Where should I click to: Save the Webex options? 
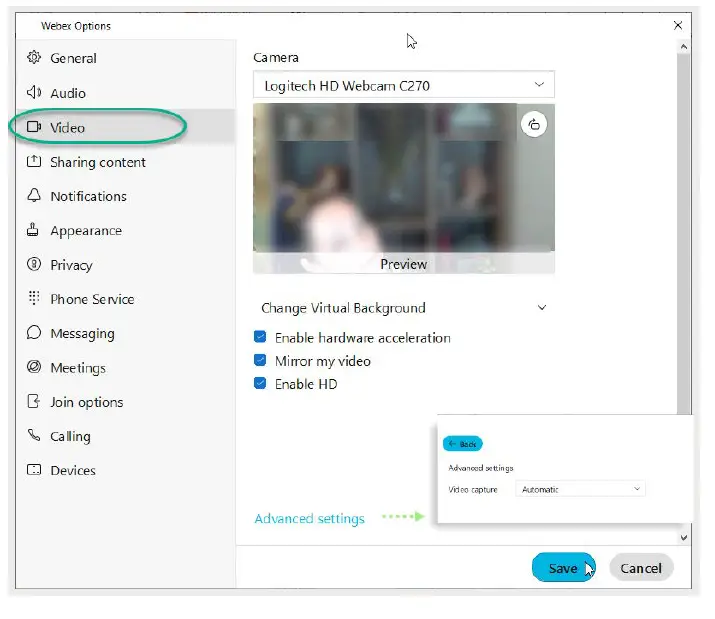pos(564,568)
